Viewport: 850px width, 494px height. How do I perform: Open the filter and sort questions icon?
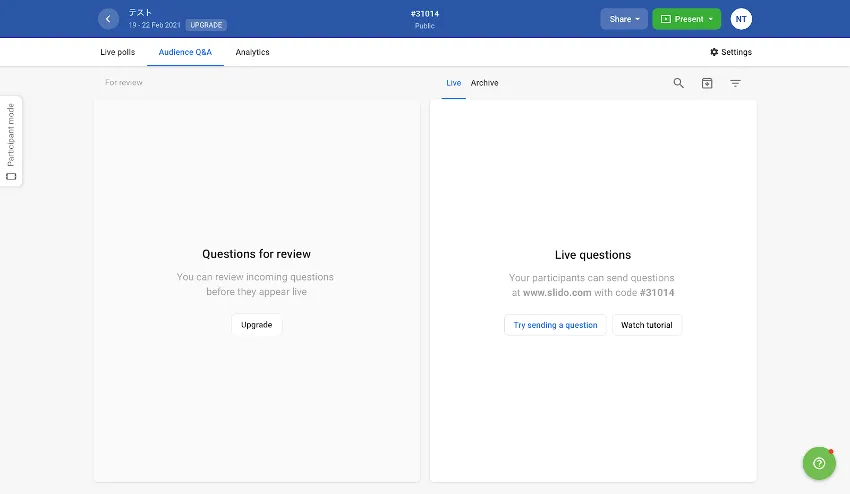coord(735,83)
